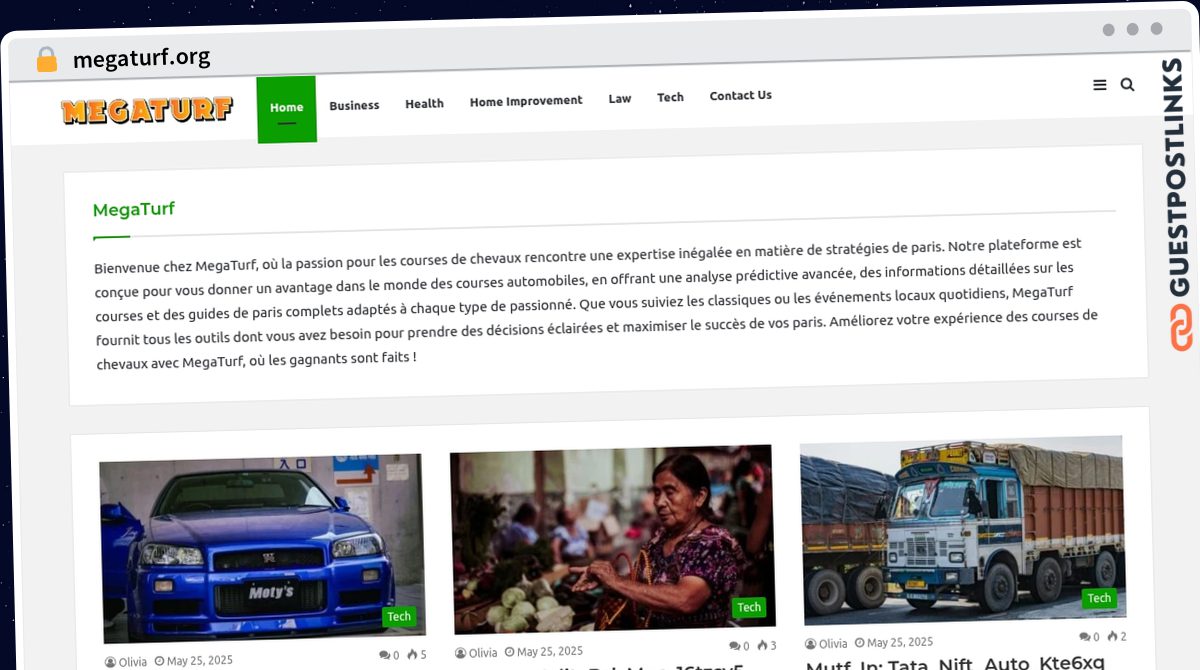The image size is (1200, 670).
Task: Open the hamburger menu icon
Action: click(x=1100, y=86)
